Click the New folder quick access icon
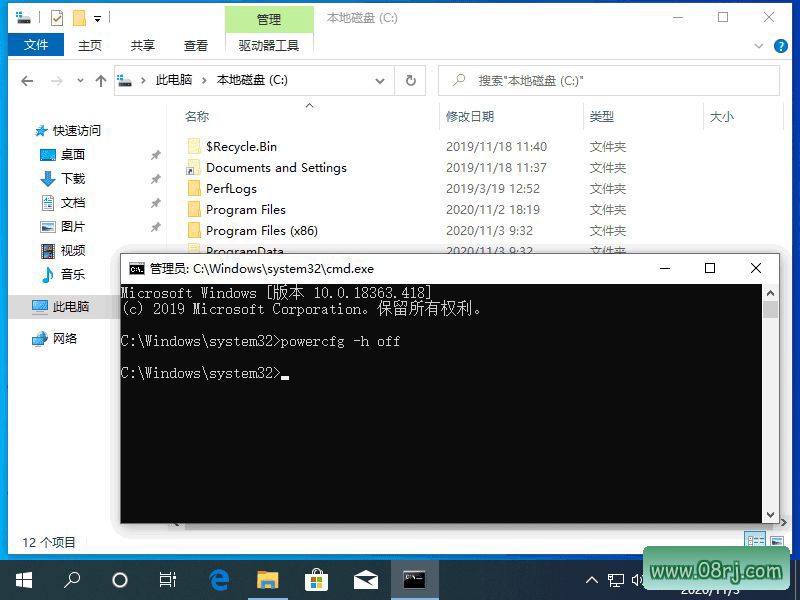This screenshot has height=600, width=800. point(79,18)
